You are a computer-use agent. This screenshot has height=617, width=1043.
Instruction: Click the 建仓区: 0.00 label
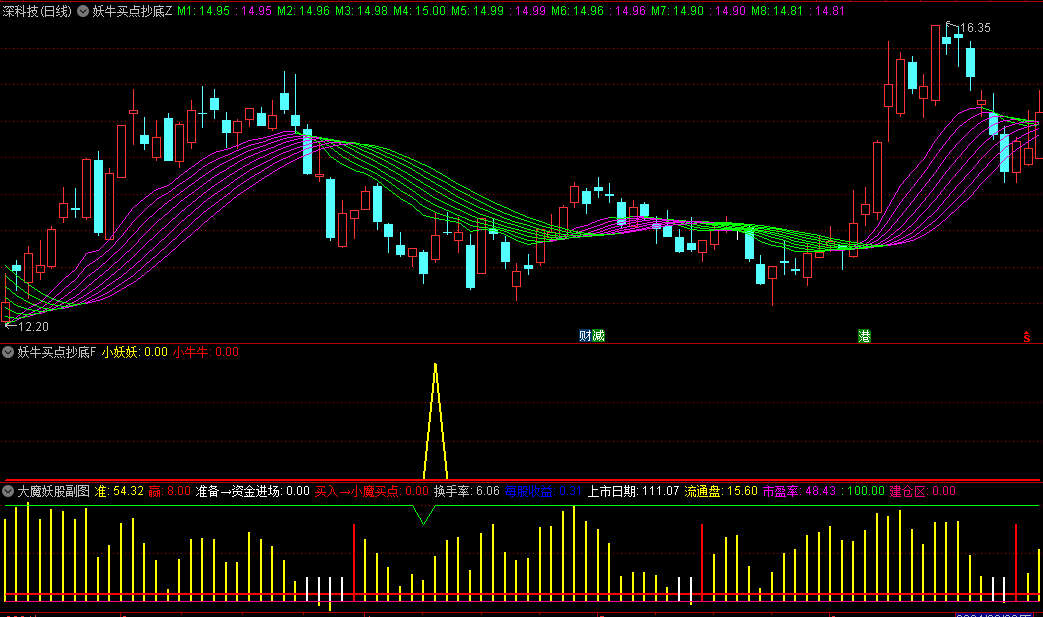[923, 491]
